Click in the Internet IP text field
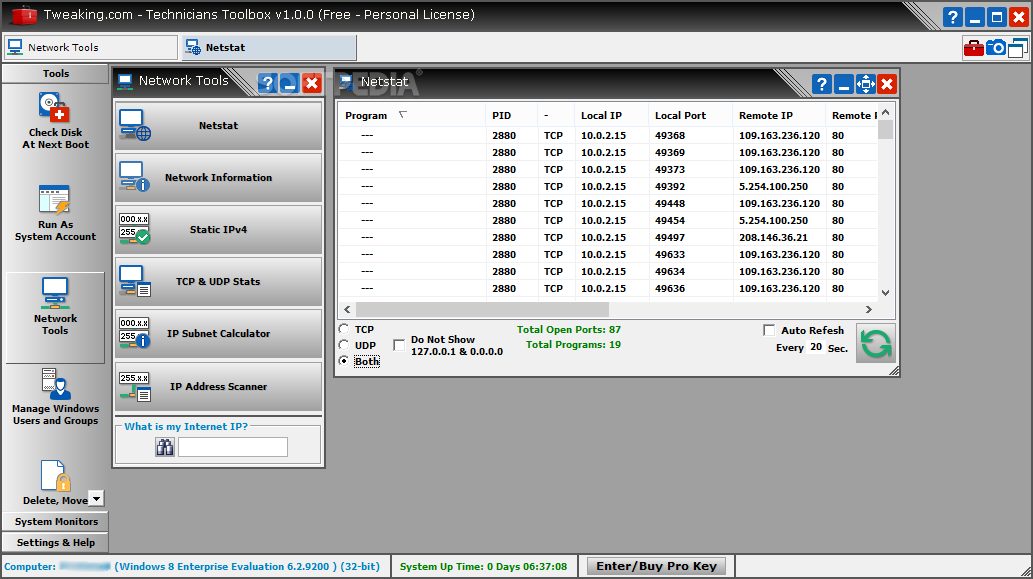The width and height of the screenshot is (1033, 579). click(x=233, y=447)
